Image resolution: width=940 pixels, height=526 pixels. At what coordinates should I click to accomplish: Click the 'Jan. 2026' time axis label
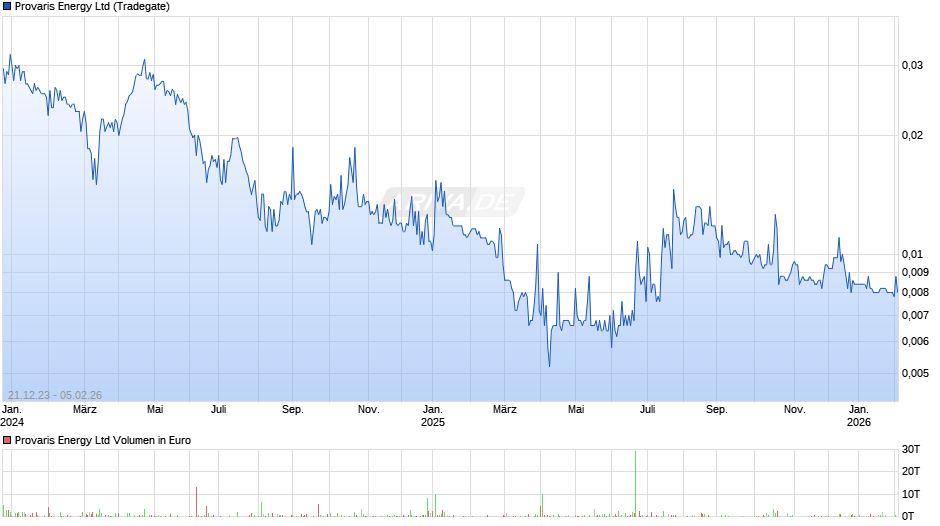pyautogui.click(x=858, y=416)
